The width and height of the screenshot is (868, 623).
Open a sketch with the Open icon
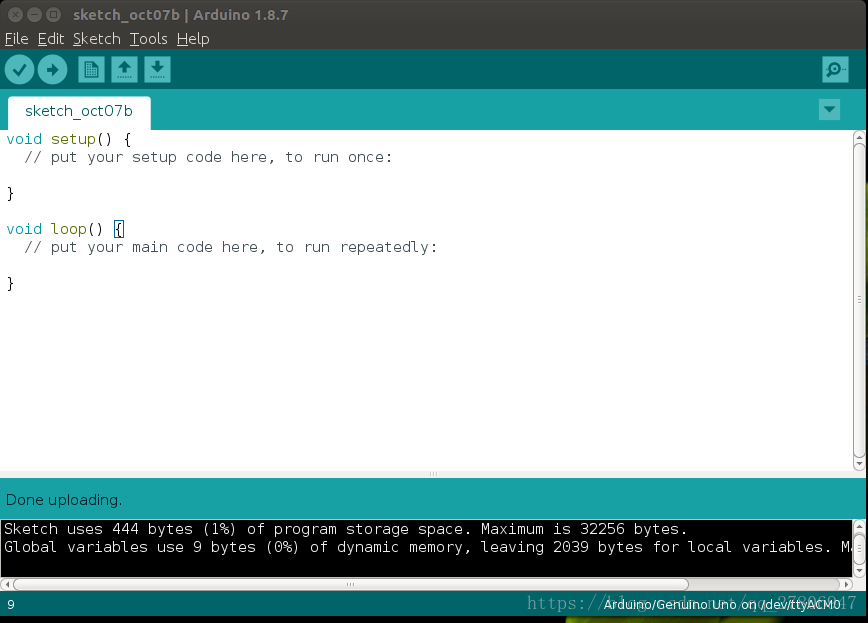tap(125, 70)
